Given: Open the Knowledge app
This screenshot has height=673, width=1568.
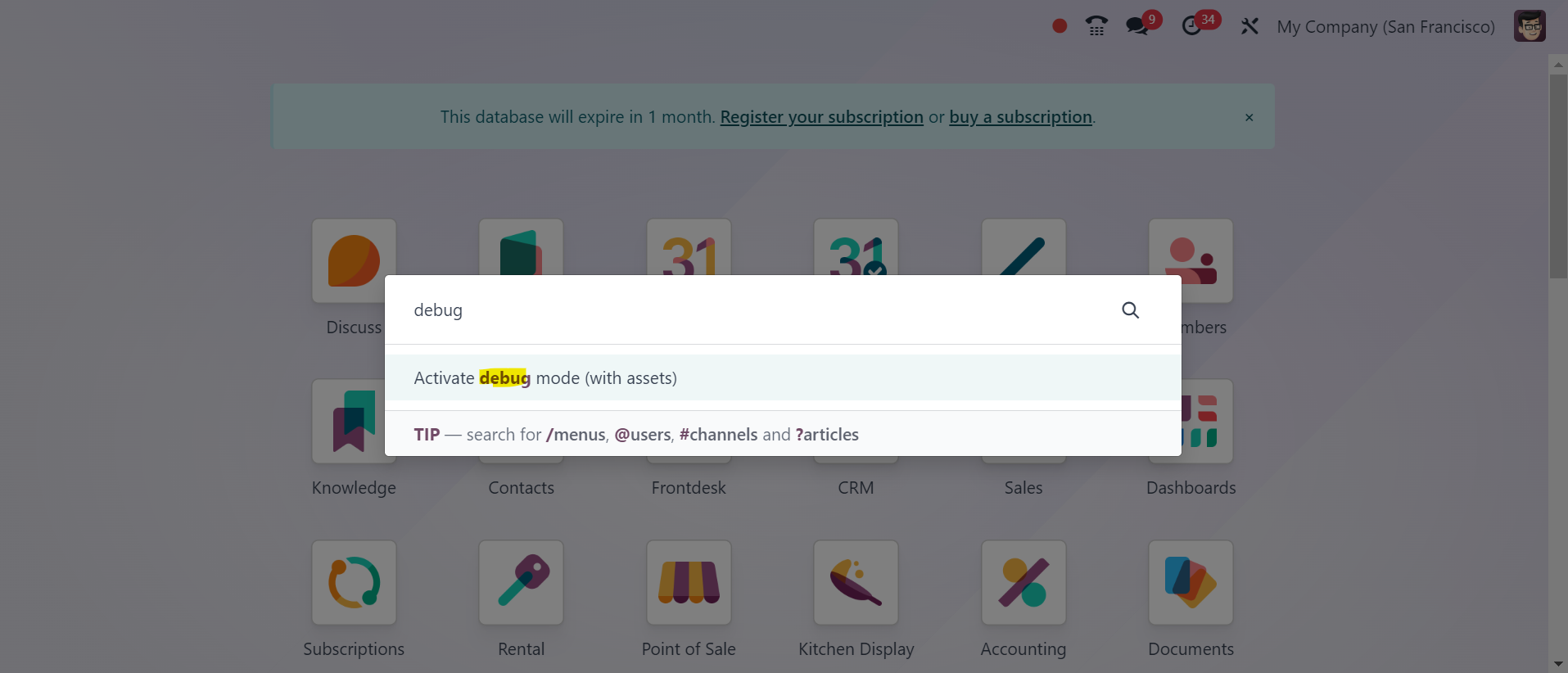Looking at the screenshot, I should point(353,421).
